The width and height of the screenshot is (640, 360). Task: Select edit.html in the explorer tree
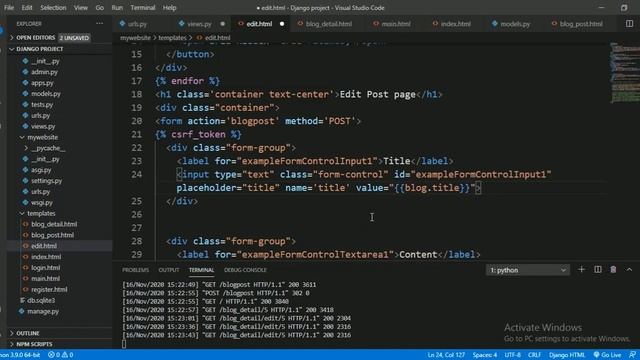coord(44,246)
